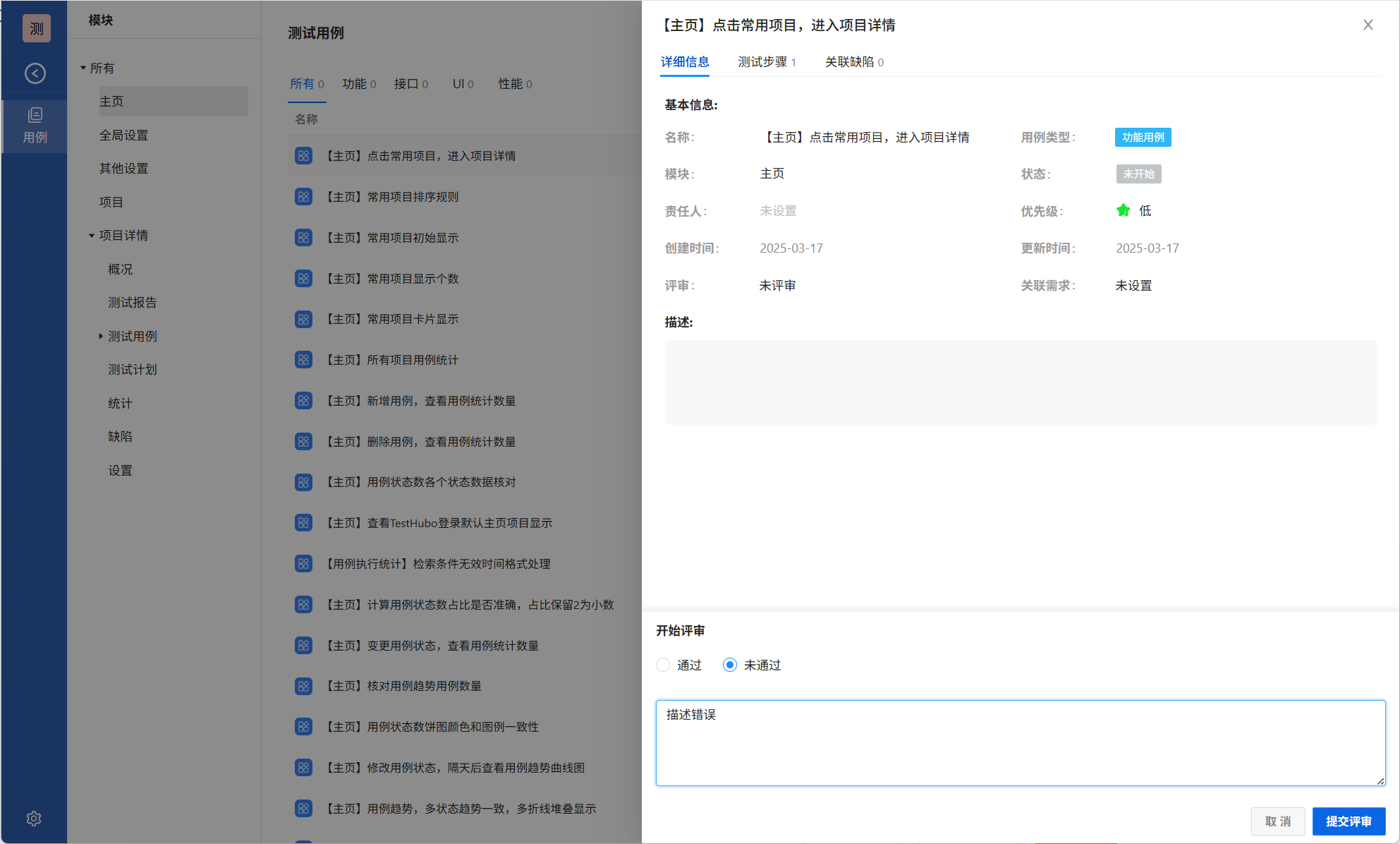Click the blue 功能用例 type tag
This screenshot has height=844, width=1400.
pyautogui.click(x=1143, y=137)
